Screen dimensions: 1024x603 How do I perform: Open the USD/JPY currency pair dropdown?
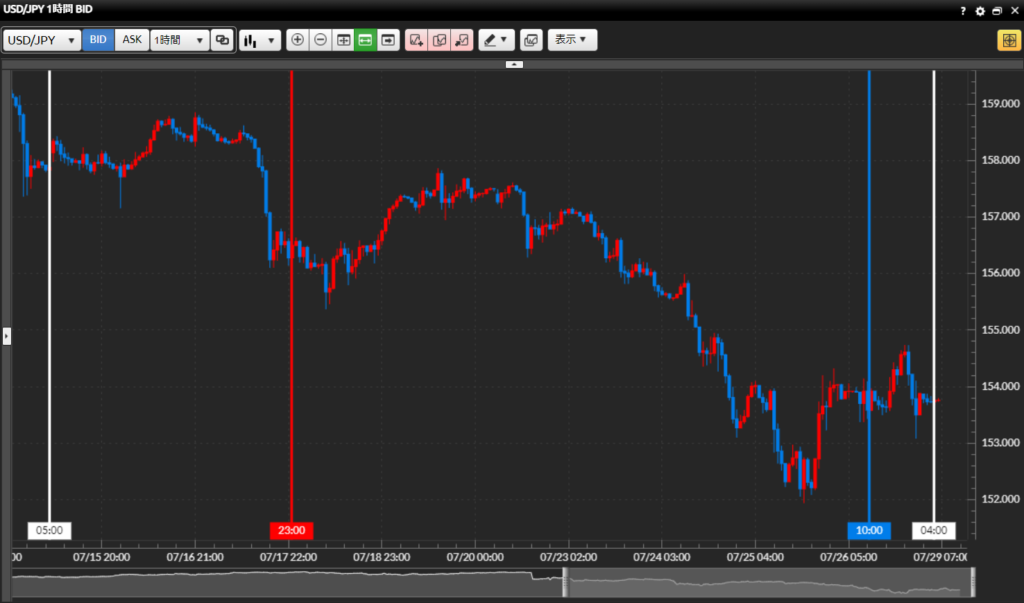tap(42, 40)
